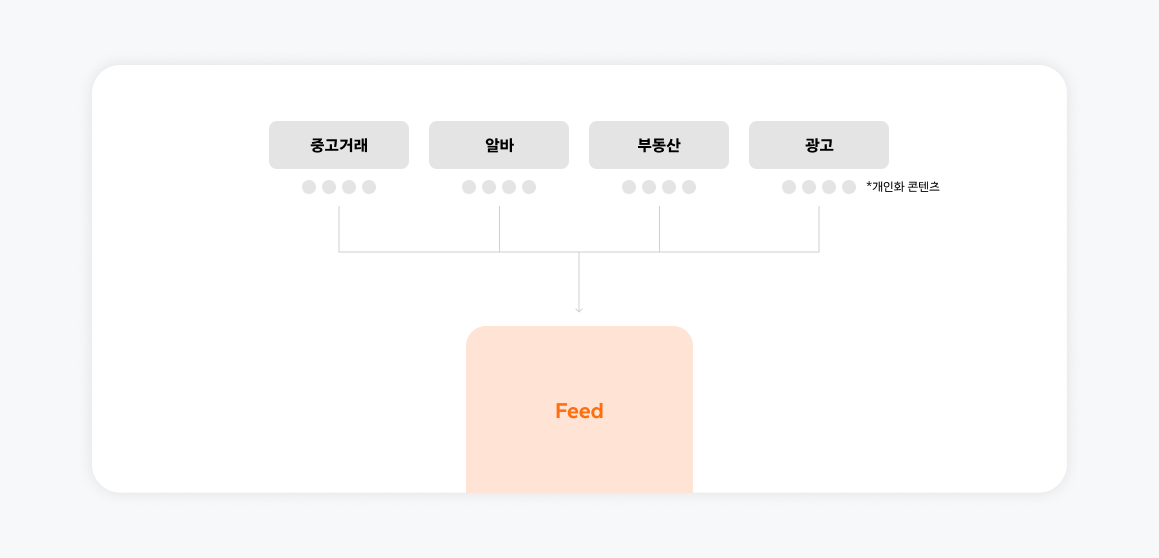Click the first dot under 광고
Screen dimensions: 1159x558
pos(789,187)
